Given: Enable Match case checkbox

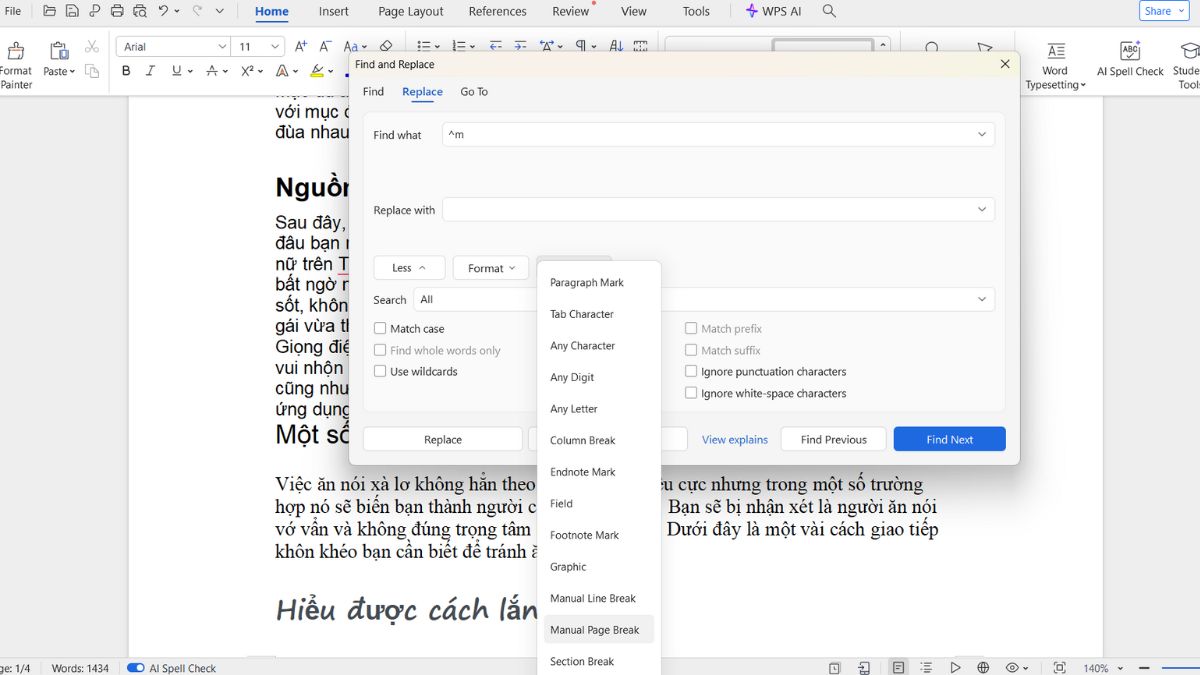Looking at the screenshot, I should tap(380, 328).
